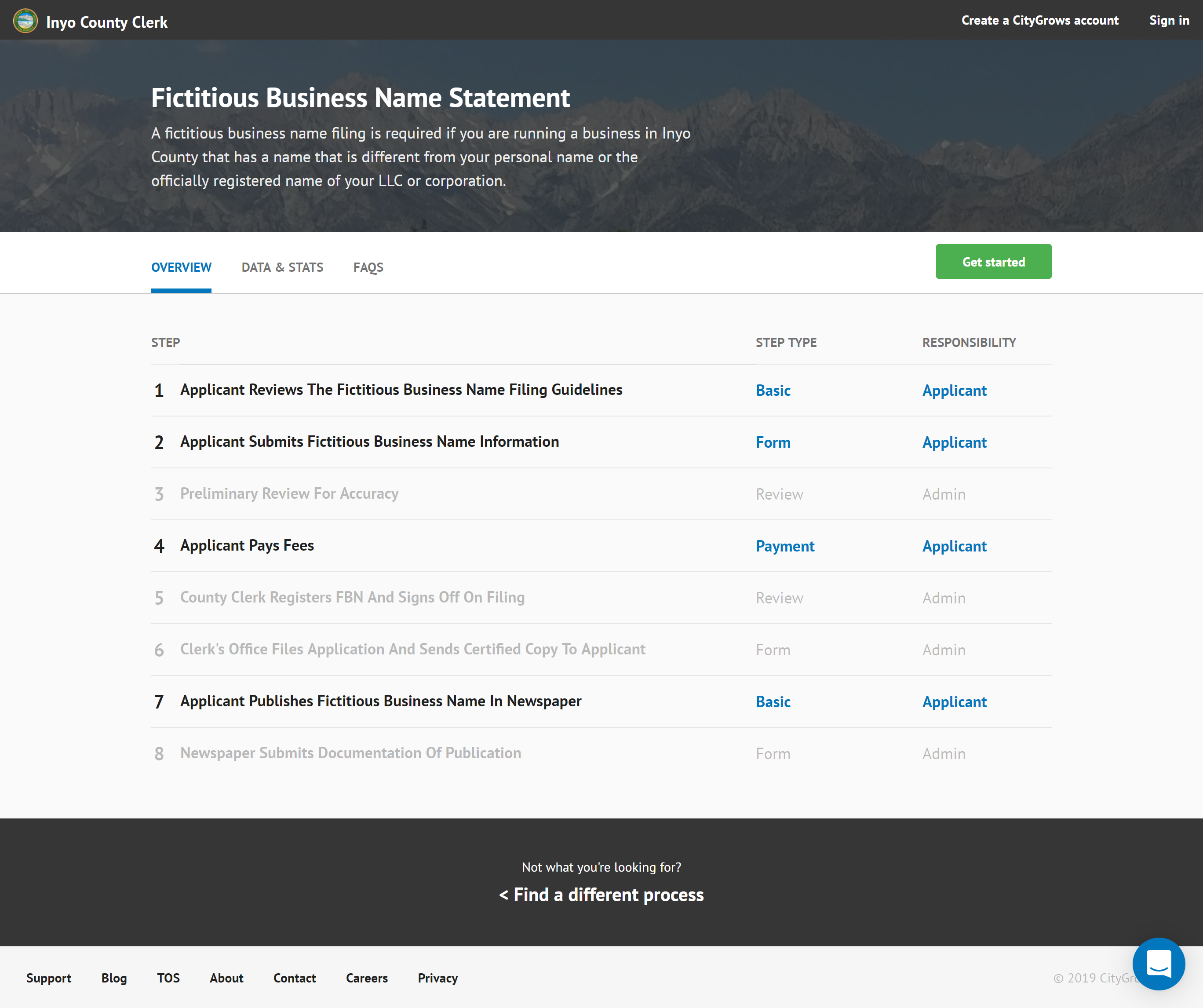Click Applicant responsibility in step 2 row
The height and width of the screenshot is (1008, 1203).
tap(955, 442)
